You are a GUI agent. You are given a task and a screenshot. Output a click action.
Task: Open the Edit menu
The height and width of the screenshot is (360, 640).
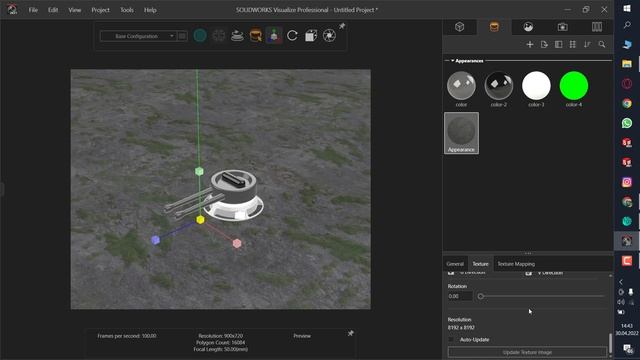[x=53, y=10]
